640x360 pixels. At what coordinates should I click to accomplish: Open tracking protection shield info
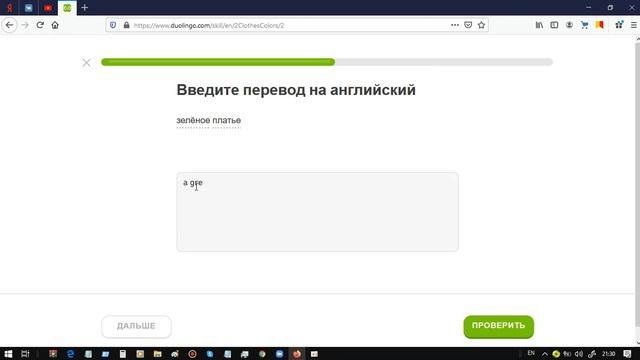(x=113, y=25)
